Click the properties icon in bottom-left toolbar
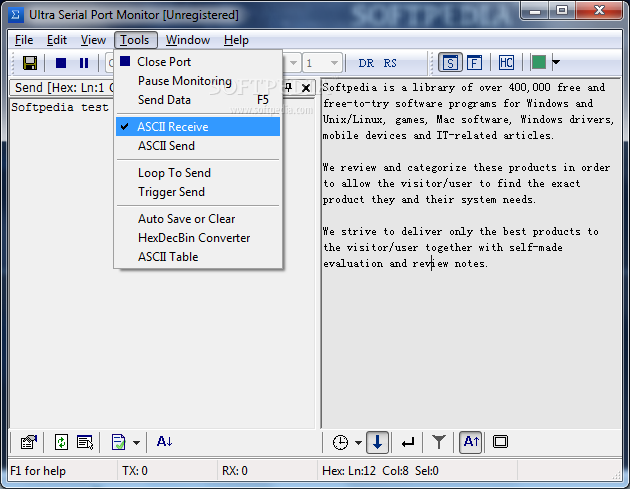Screen dimensions: 630x489 tap(29, 442)
